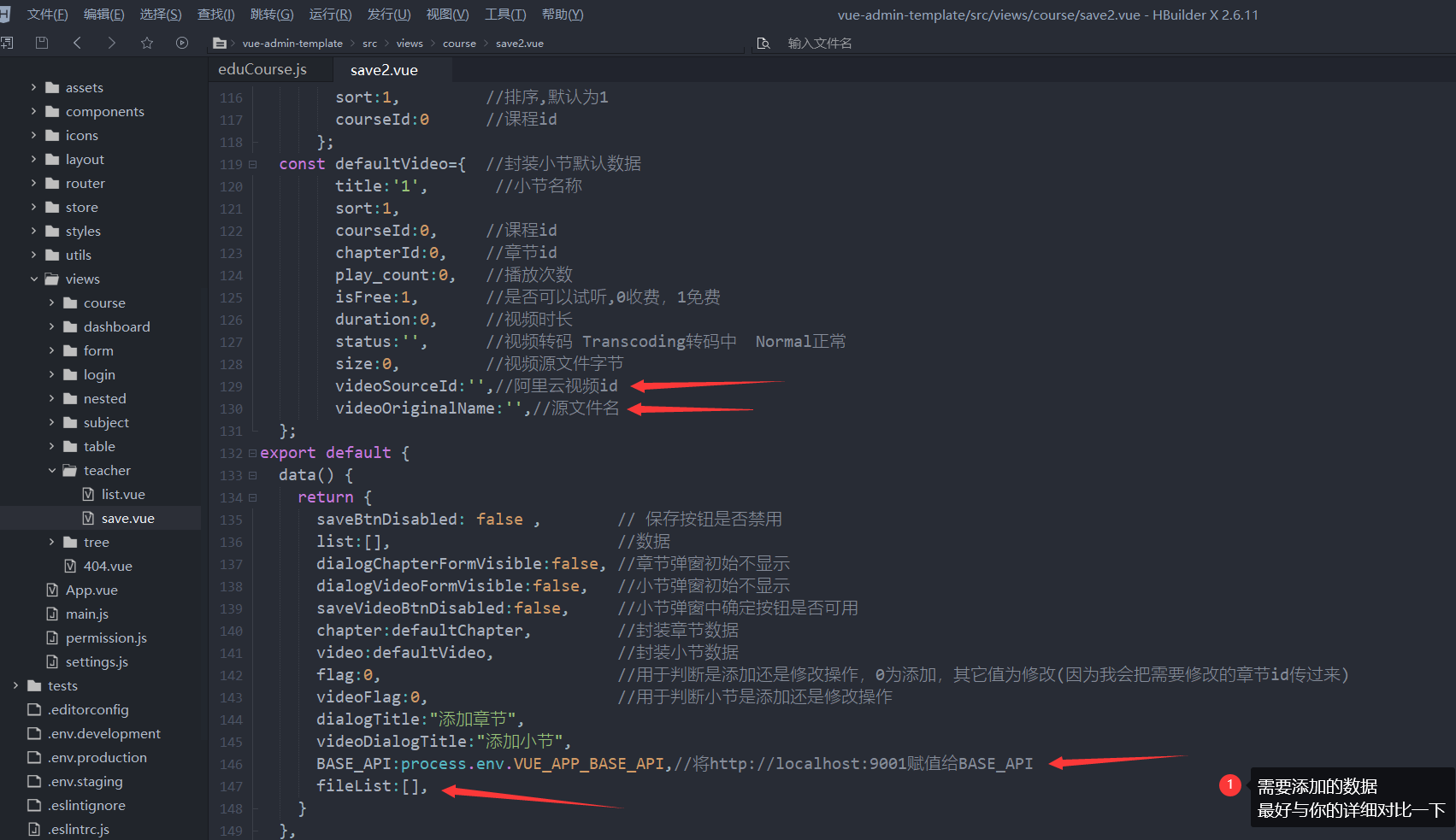1456x840 pixels.
Task: Open the 视图(V) menu
Action: [x=447, y=15]
